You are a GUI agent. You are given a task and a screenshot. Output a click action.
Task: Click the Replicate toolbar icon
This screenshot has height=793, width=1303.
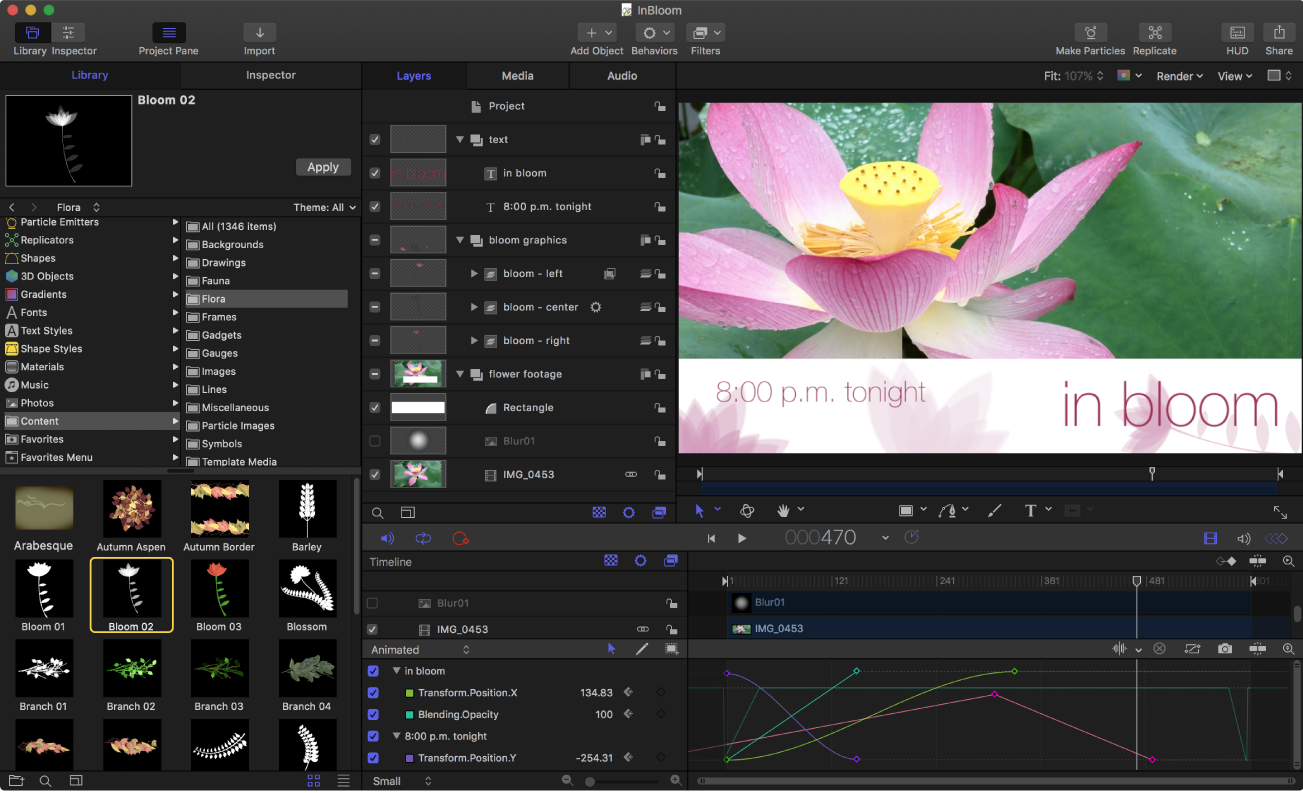(x=1154, y=33)
